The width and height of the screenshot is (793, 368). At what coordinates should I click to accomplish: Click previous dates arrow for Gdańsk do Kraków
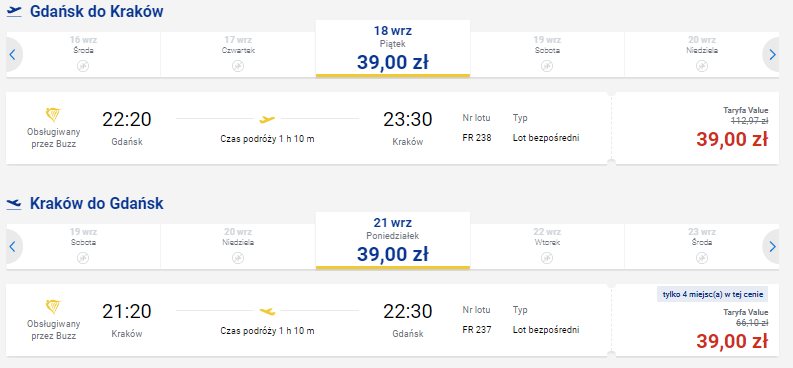[x=13, y=55]
